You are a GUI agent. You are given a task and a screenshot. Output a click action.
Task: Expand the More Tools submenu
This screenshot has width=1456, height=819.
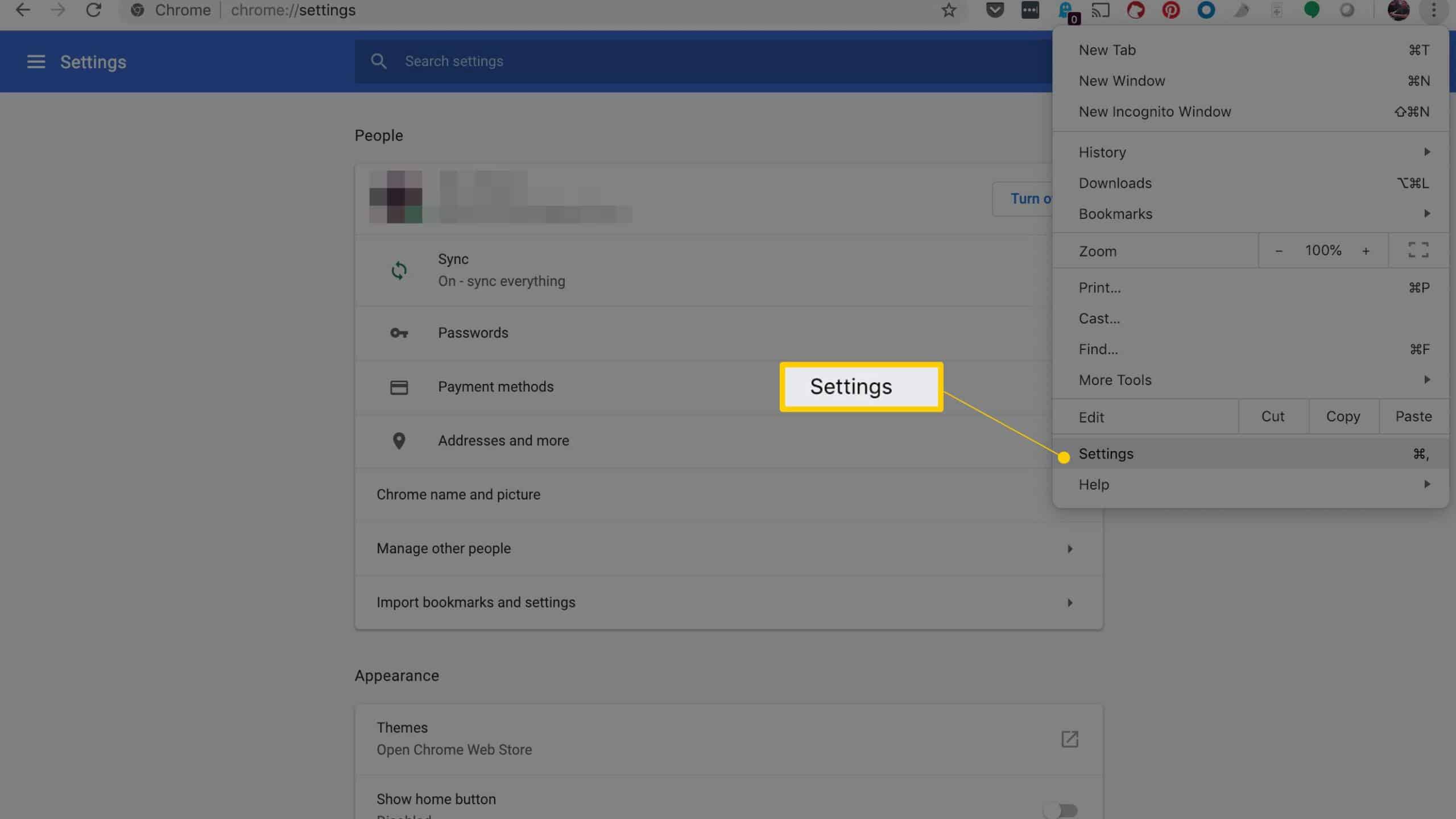pos(1251,379)
